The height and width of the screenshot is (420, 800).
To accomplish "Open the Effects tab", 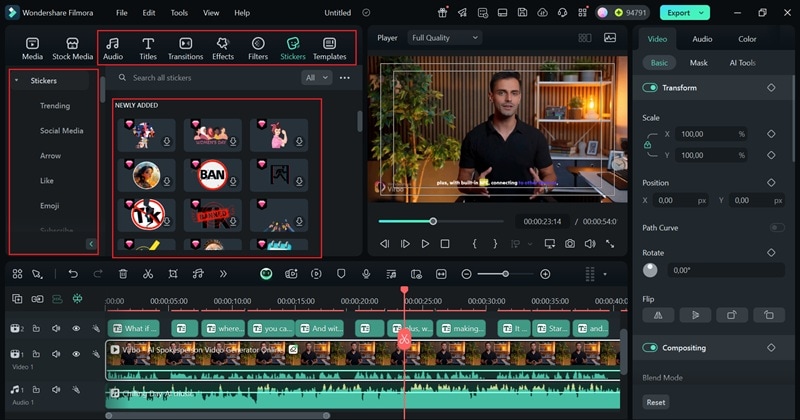I will pyautogui.click(x=223, y=49).
